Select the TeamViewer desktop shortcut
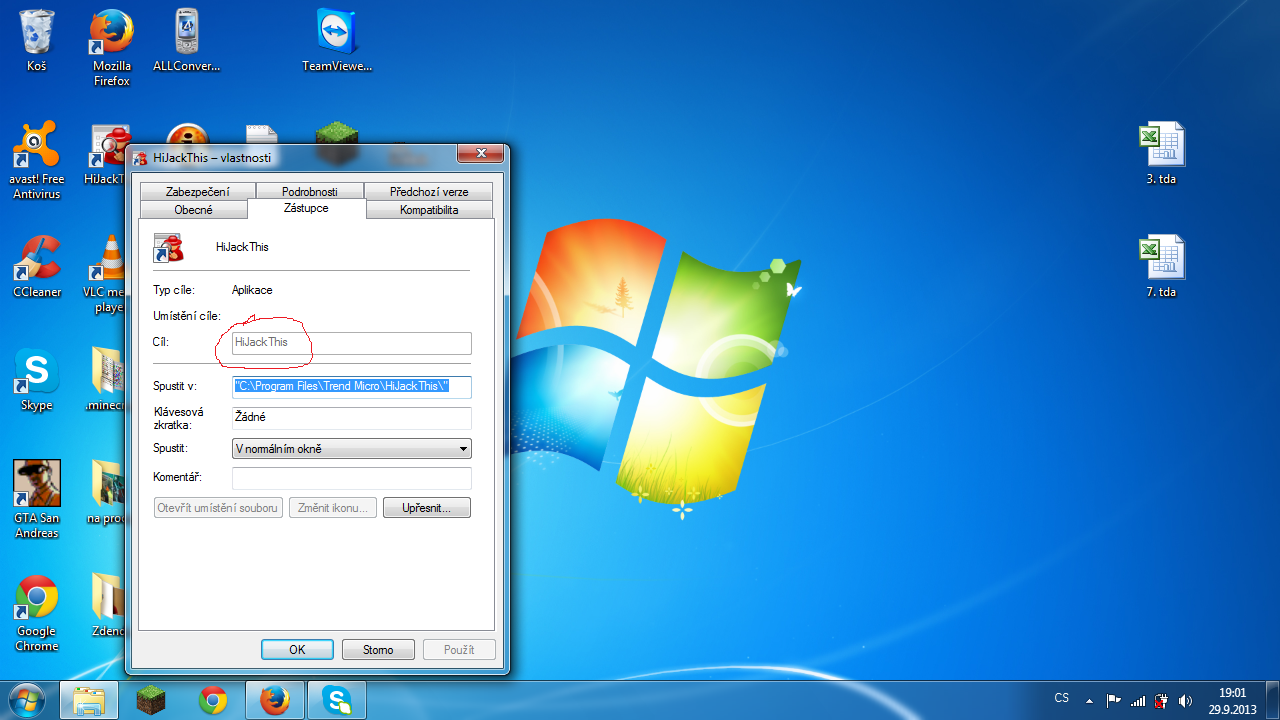The image size is (1280, 720). [x=337, y=42]
